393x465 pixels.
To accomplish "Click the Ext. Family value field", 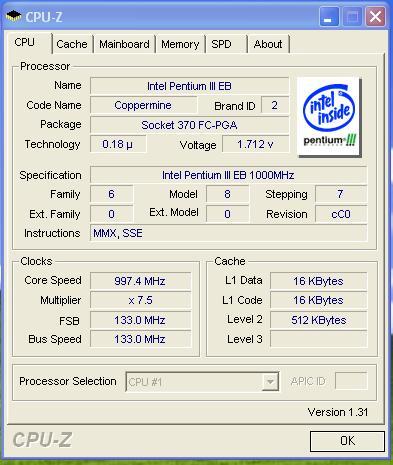I will click(x=112, y=214).
